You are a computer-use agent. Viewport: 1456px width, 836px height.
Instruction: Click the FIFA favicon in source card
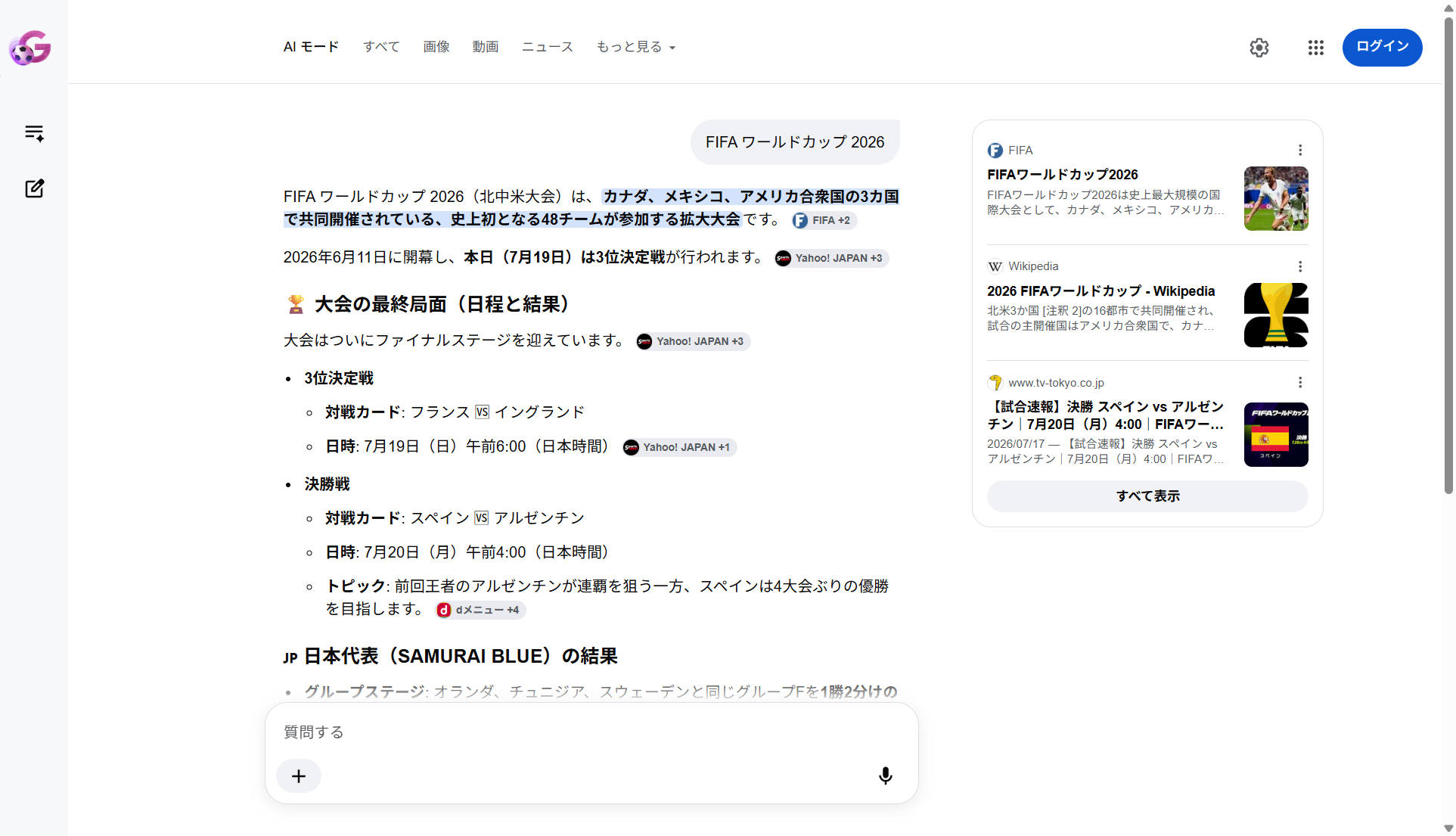click(995, 151)
